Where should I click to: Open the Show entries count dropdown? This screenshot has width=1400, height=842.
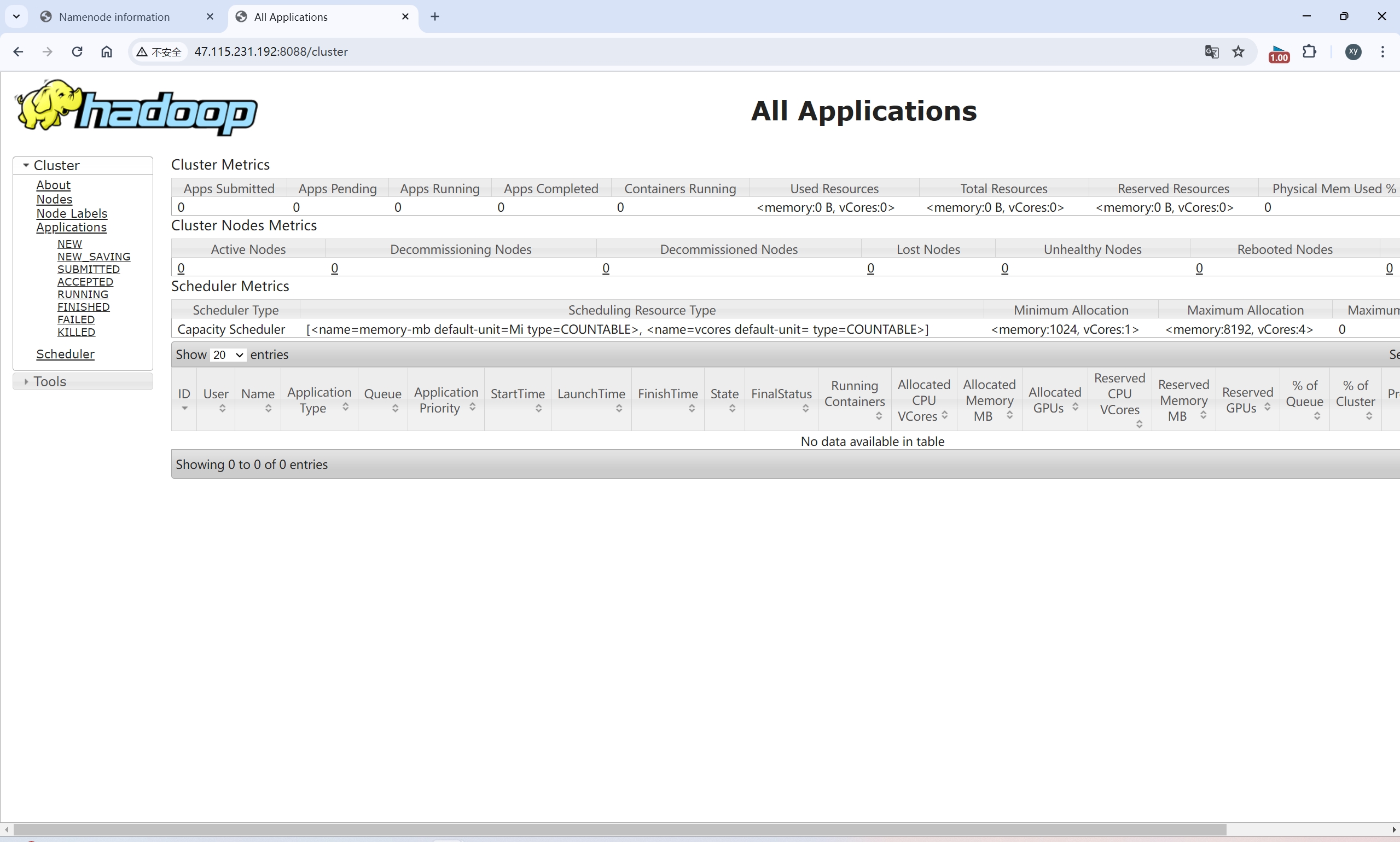click(228, 355)
